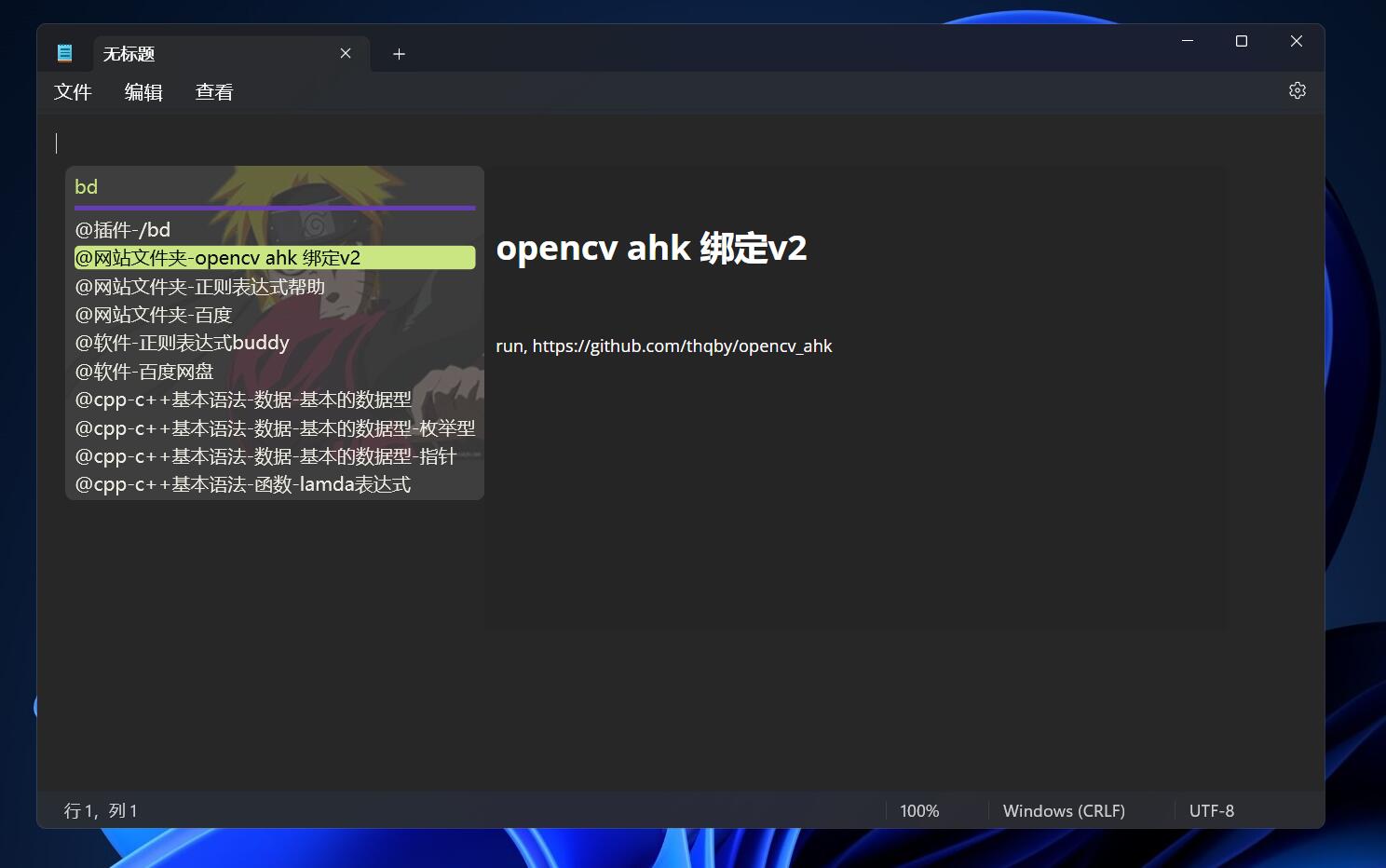Close the 无标题 tab

tap(346, 53)
